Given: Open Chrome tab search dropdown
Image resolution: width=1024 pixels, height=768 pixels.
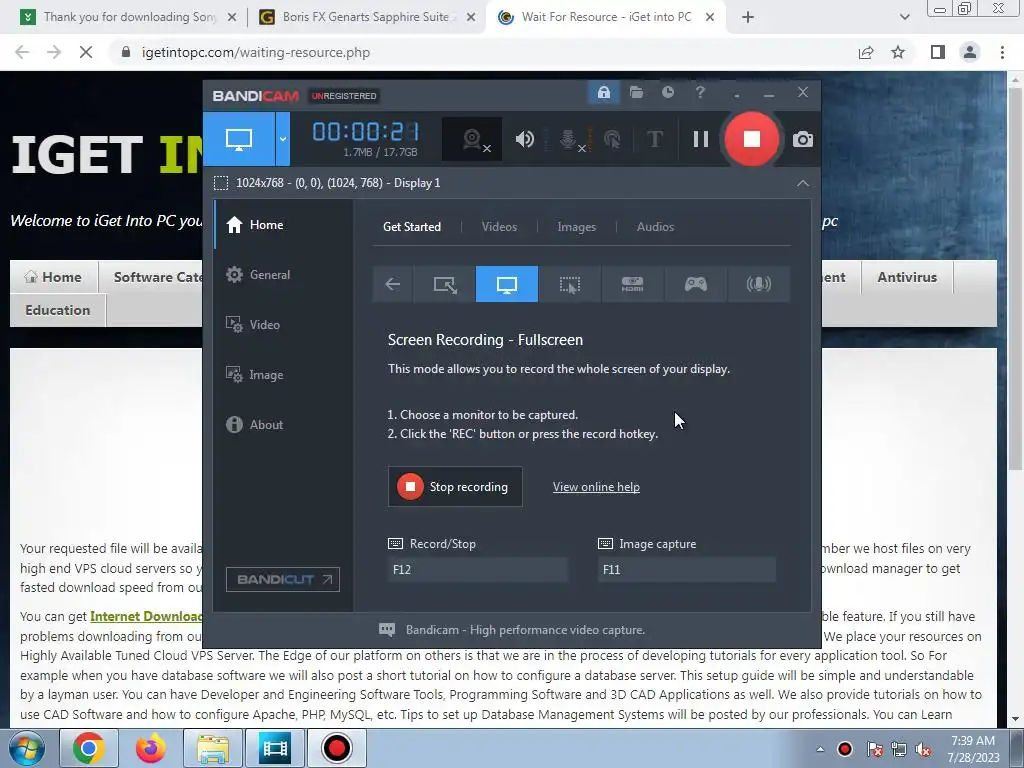Looking at the screenshot, I should 904,18.
